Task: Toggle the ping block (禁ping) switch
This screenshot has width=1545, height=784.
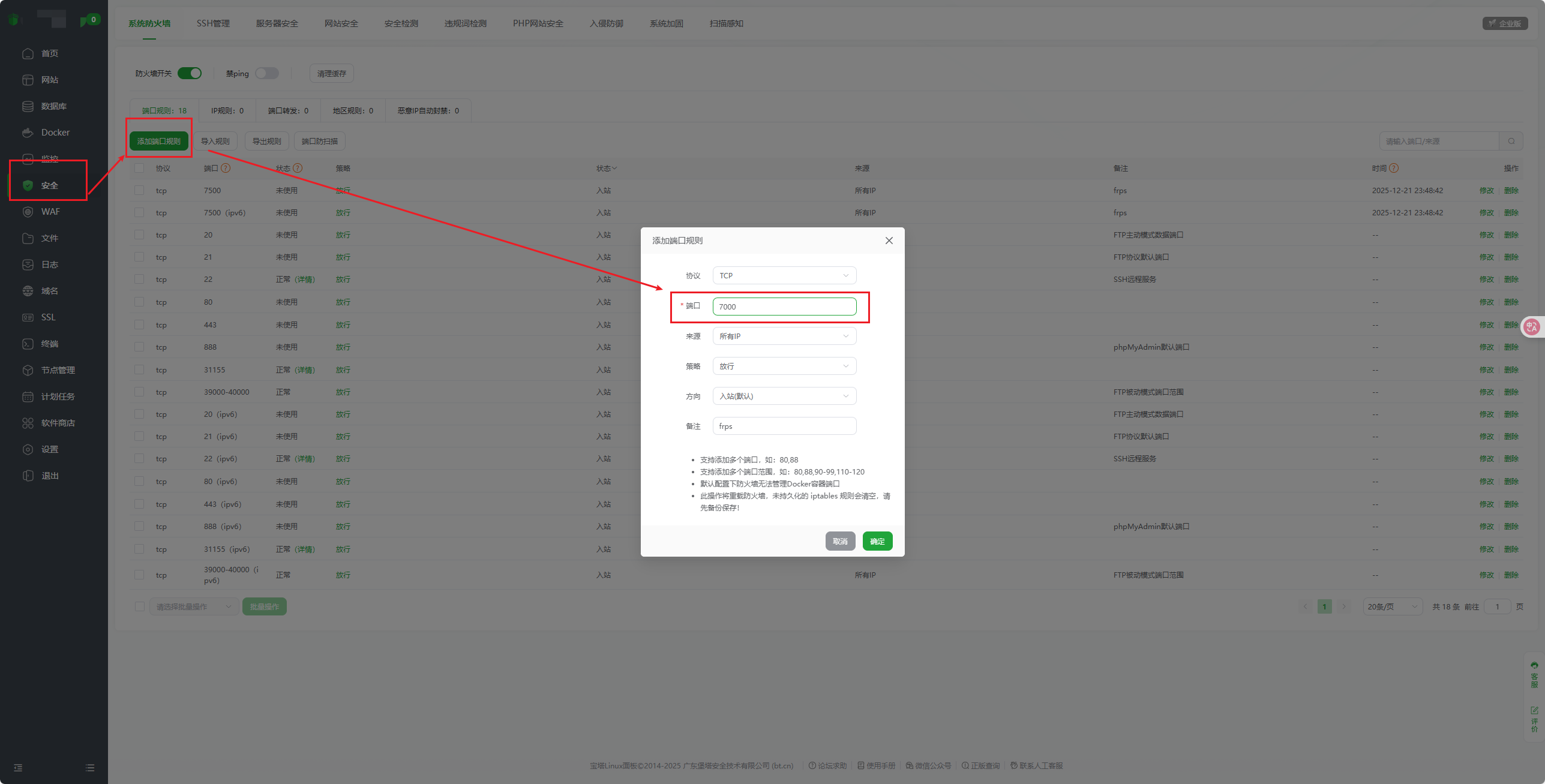Action: pos(267,73)
